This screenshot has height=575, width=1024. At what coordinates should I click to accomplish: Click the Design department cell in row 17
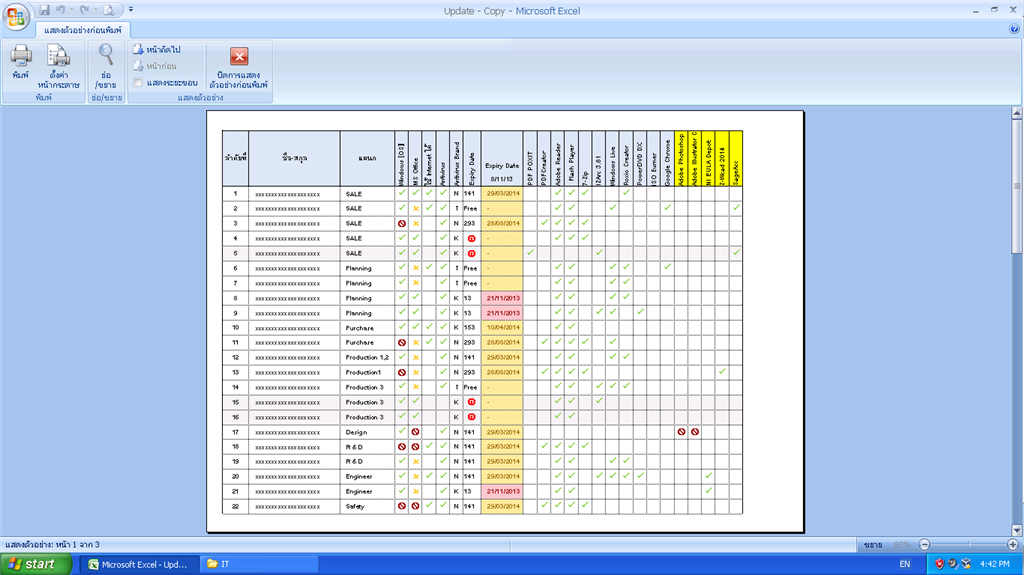point(367,432)
